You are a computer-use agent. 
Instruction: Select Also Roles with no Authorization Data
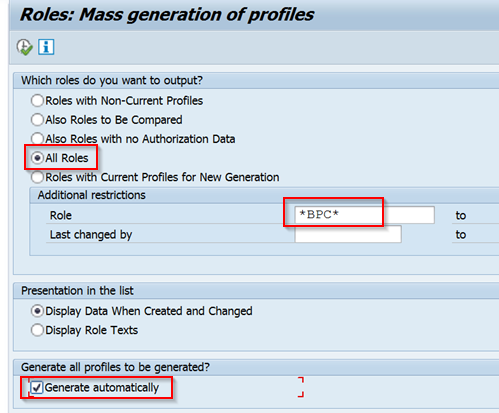pos(37,139)
